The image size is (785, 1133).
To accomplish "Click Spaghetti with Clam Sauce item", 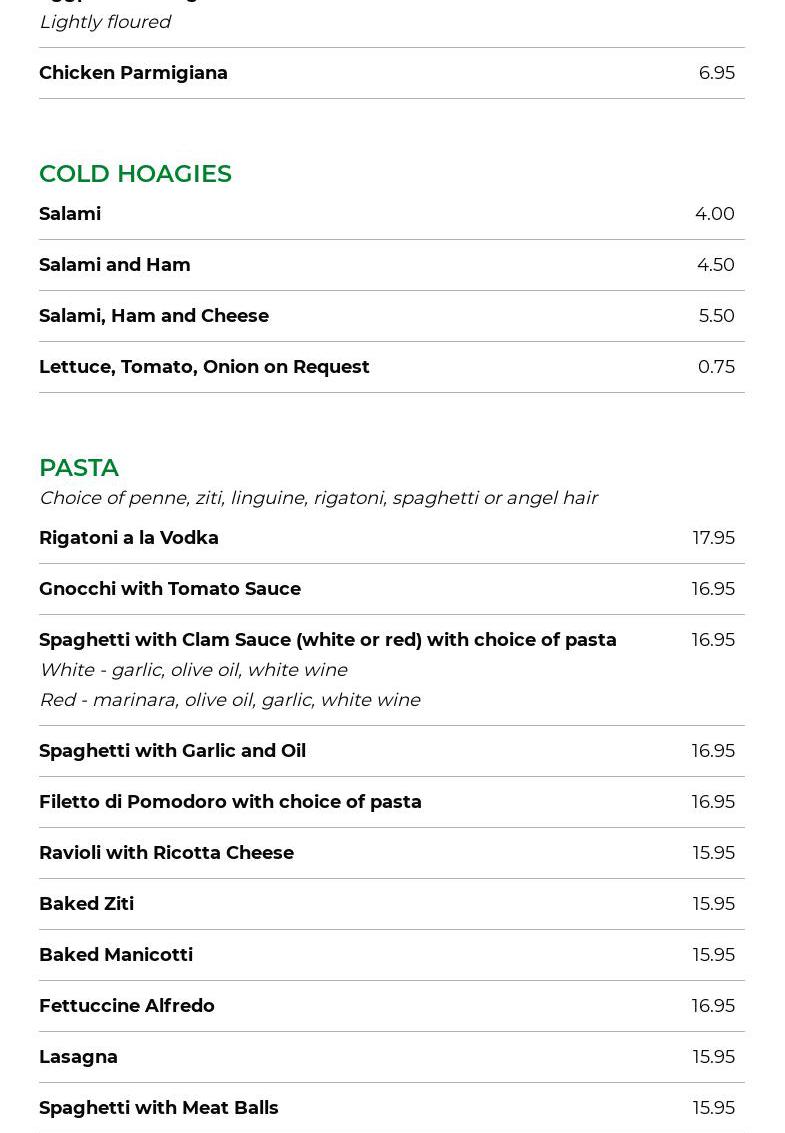I will [327, 640].
